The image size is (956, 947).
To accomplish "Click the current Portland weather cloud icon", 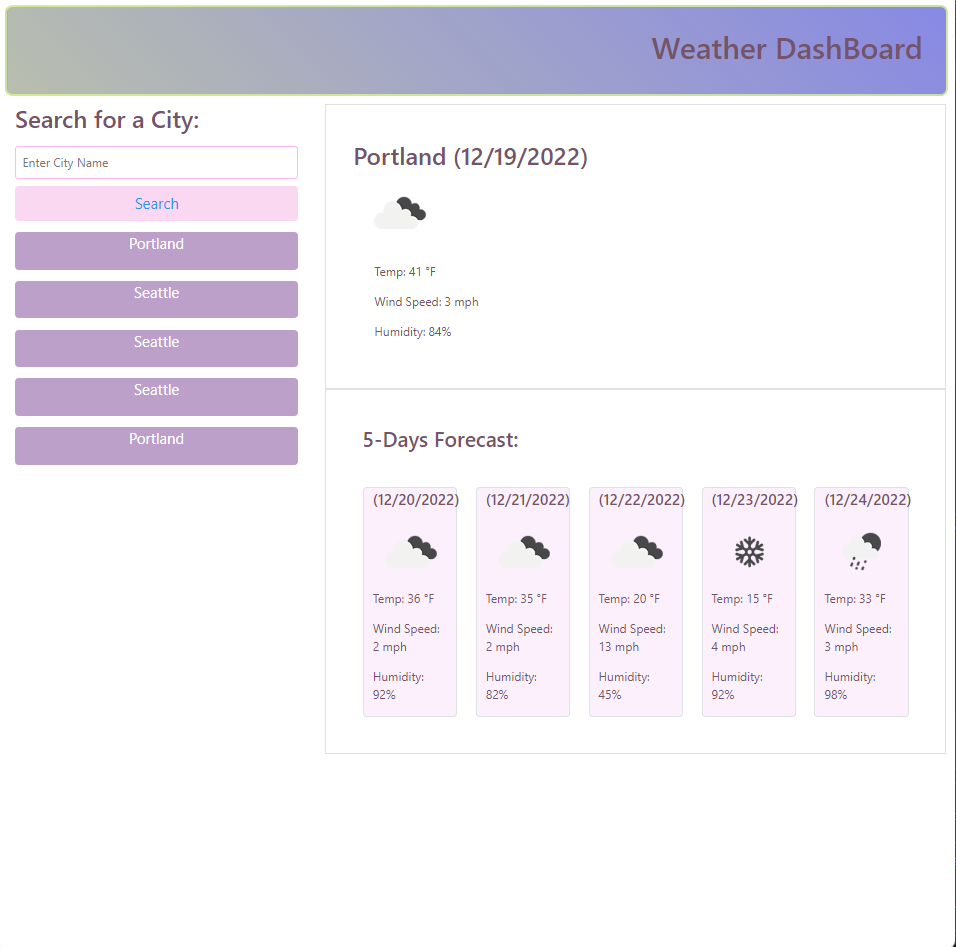I will (x=400, y=213).
